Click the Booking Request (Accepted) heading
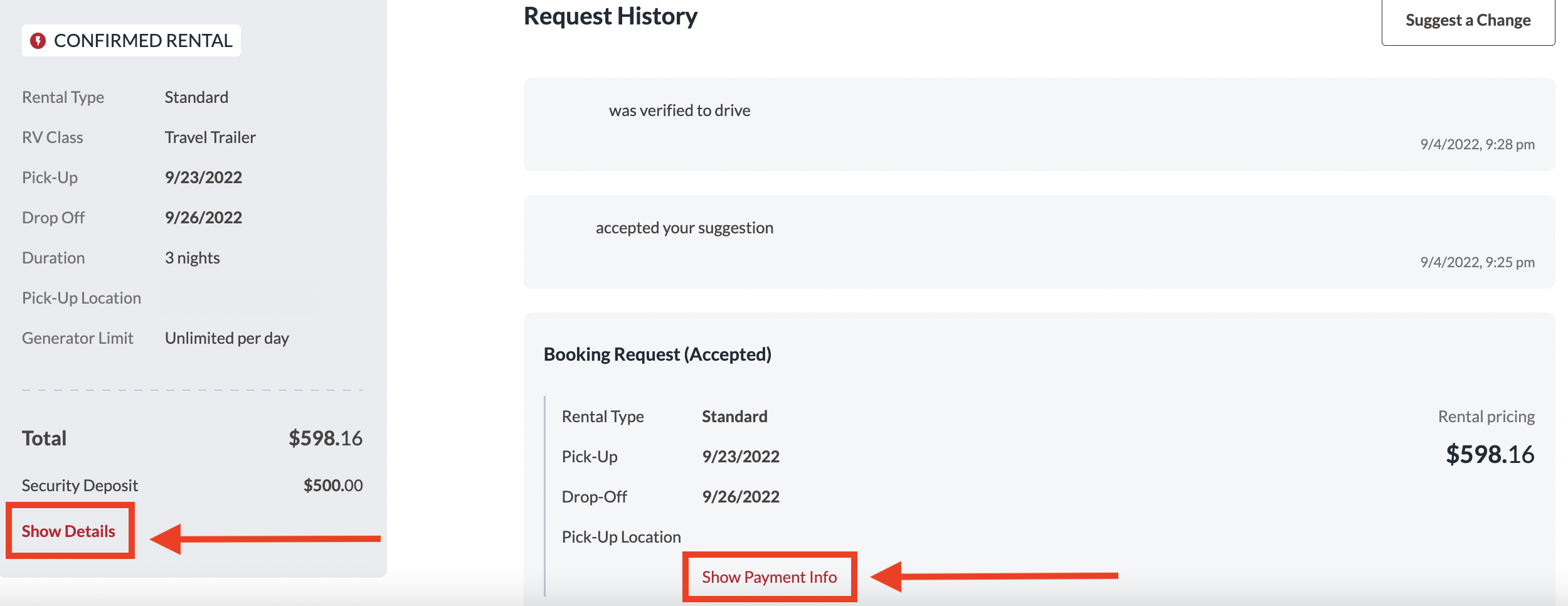This screenshot has height=606, width=1568. pyautogui.click(x=657, y=354)
